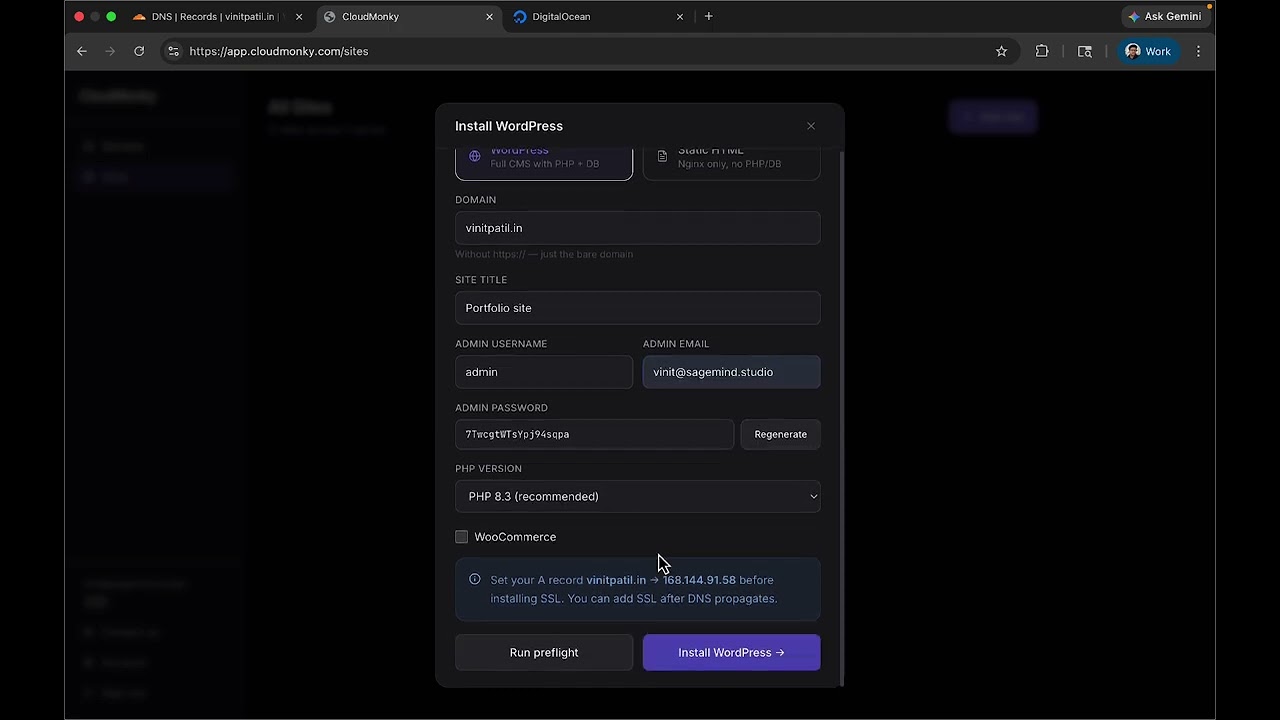Close the DigitalOcean browser tab

pos(680,17)
